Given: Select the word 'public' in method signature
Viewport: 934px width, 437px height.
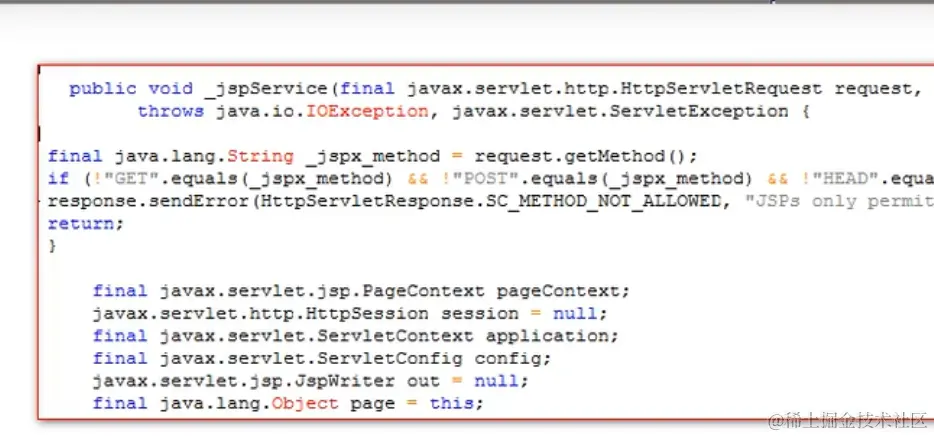Looking at the screenshot, I should [102, 89].
